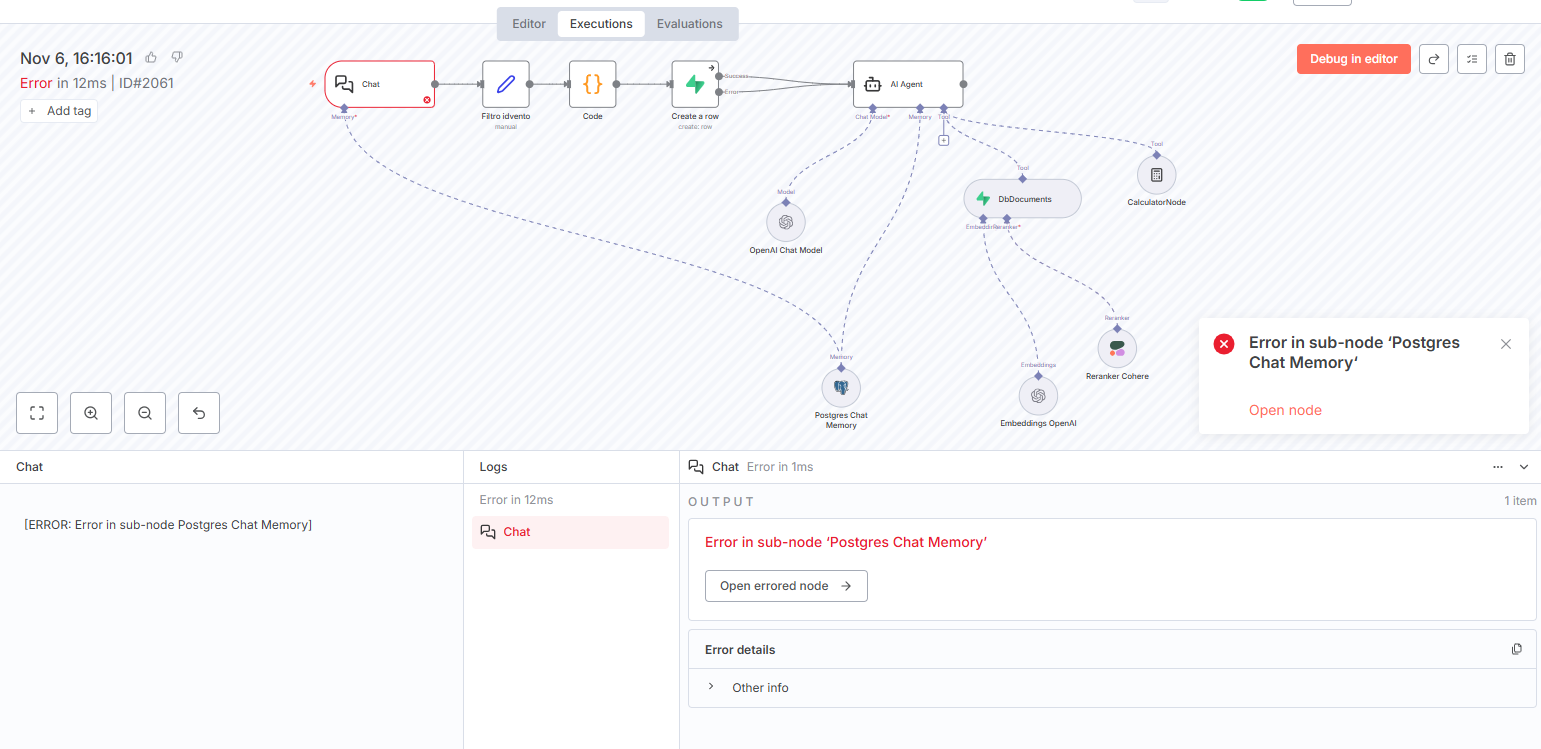The width and height of the screenshot is (1541, 749).
Task: Click Open node in the error notification
Action: [x=1285, y=410]
